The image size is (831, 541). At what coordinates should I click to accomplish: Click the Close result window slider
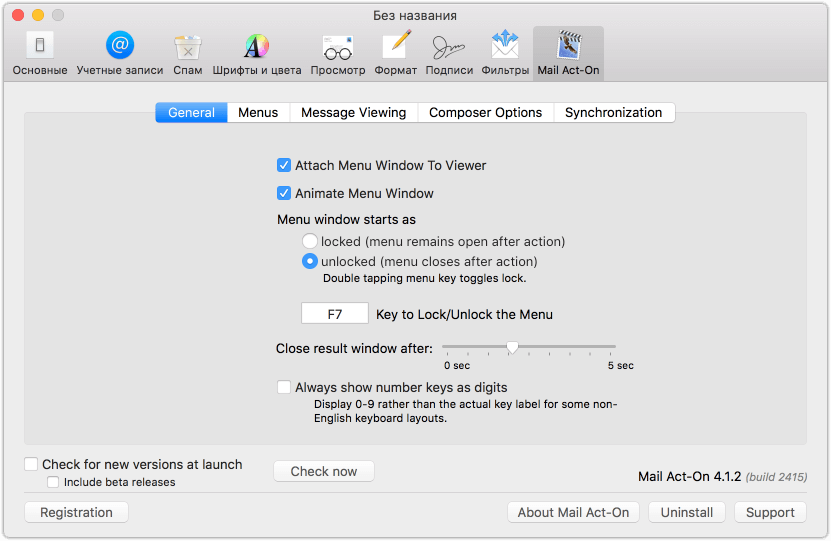pyautogui.click(x=528, y=347)
